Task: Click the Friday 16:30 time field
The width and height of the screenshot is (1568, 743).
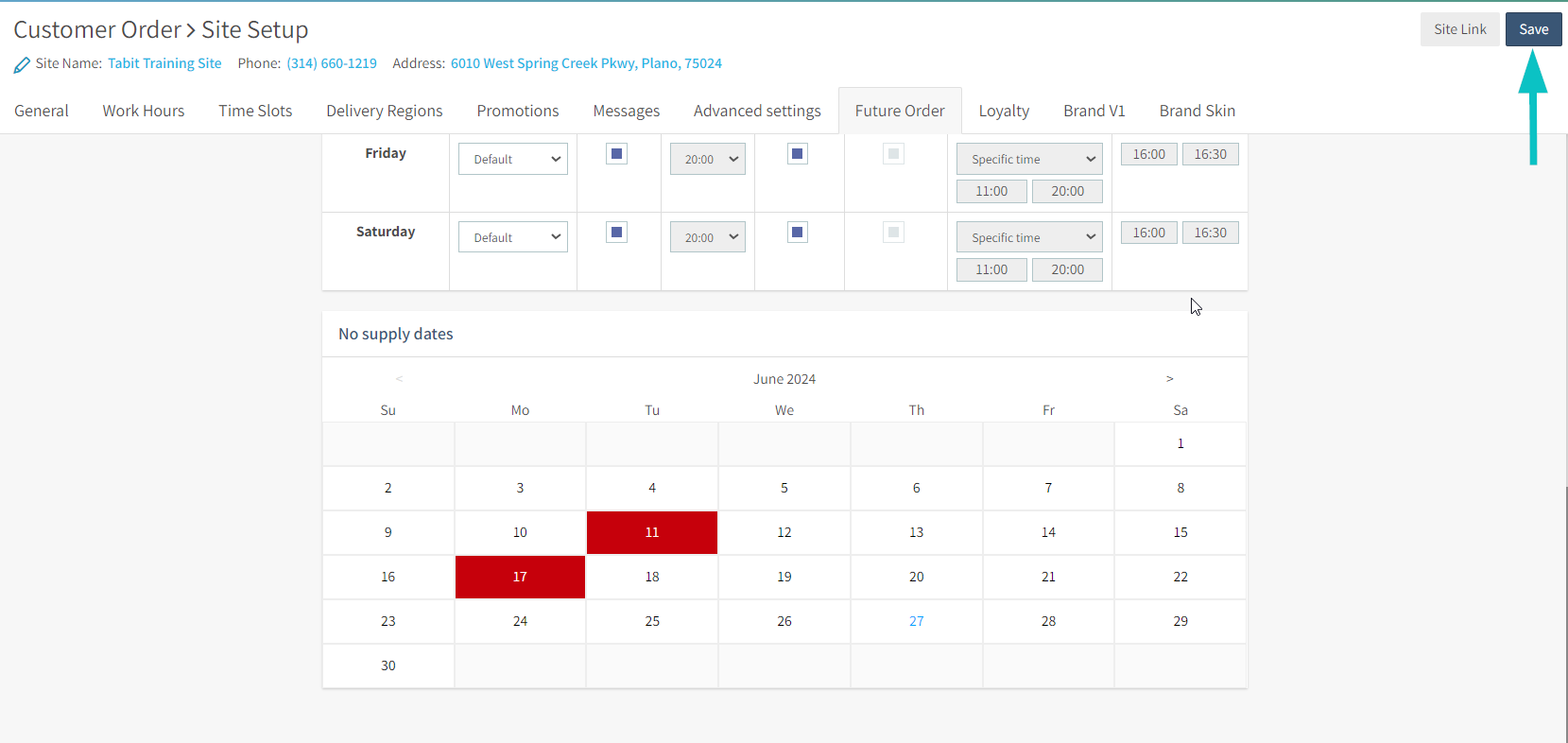Action: 1211,154
